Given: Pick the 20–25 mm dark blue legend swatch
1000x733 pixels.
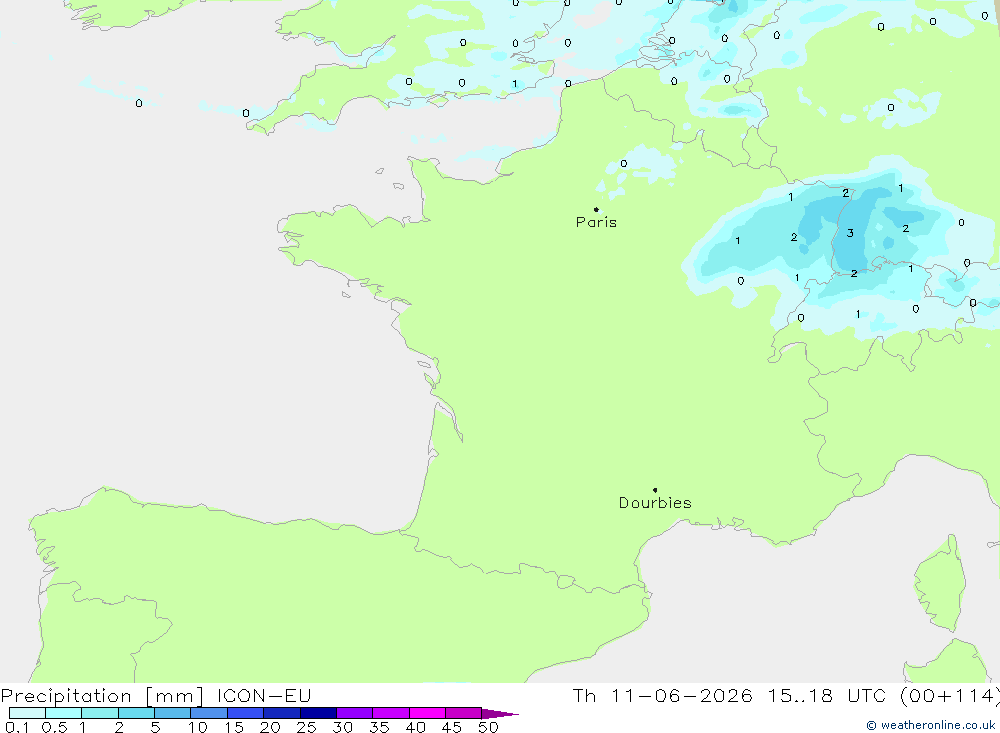Looking at the screenshot, I should [282, 713].
